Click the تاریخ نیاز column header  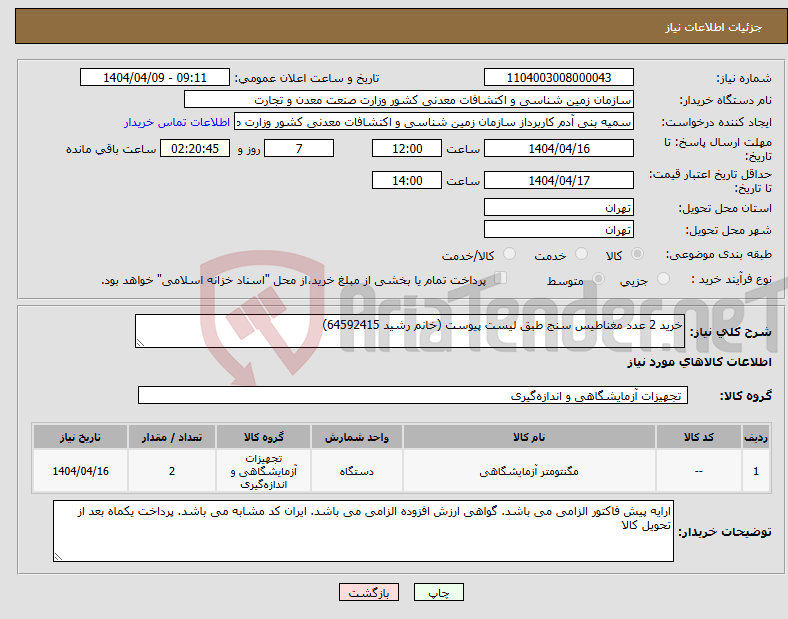click(x=80, y=437)
